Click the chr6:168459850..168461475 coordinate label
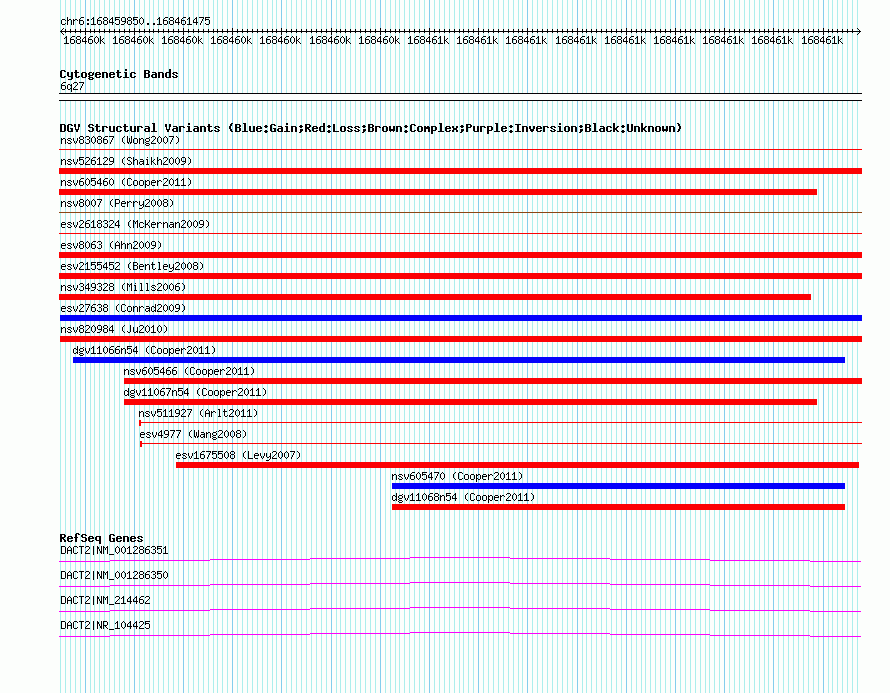The height and width of the screenshot is (693, 890). (135, 21)
